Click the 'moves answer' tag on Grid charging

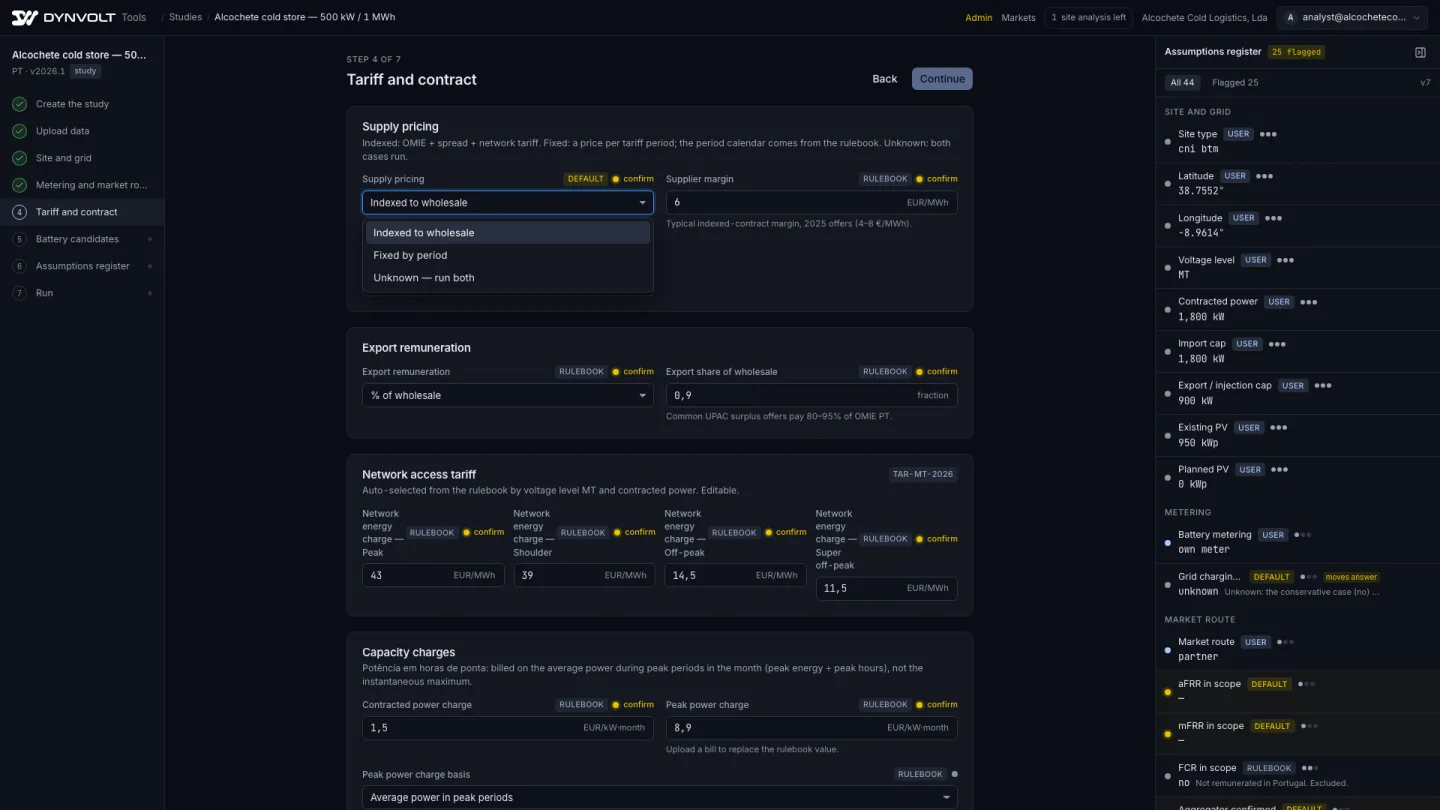(1351, 577)
